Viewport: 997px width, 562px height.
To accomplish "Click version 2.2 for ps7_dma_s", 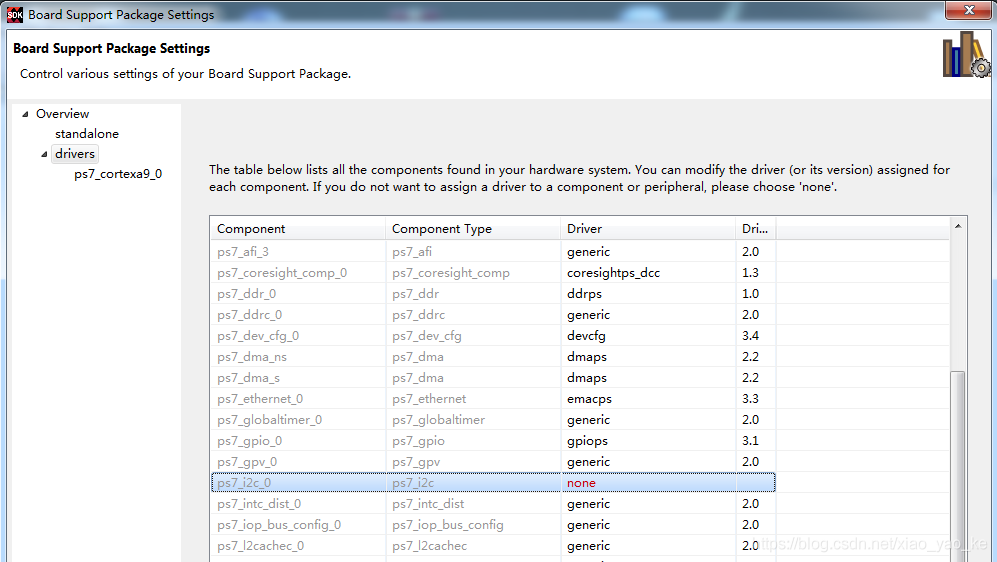I will click(x=755, y=378).
